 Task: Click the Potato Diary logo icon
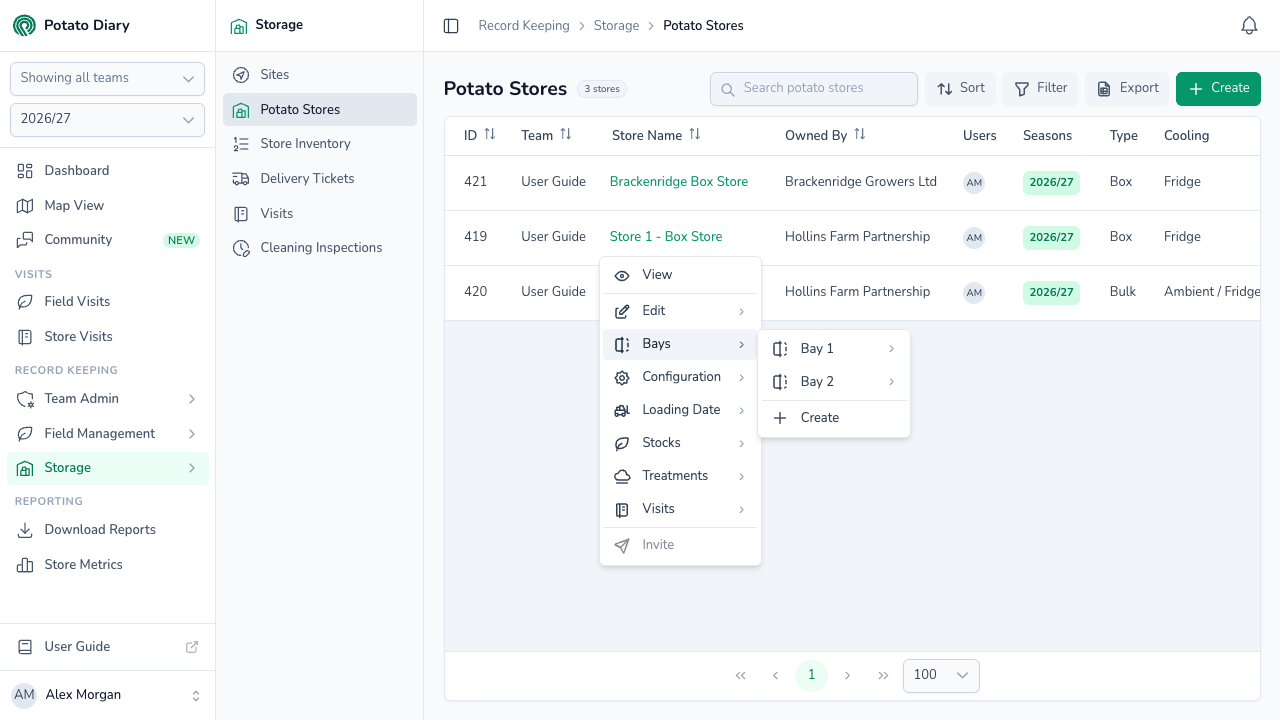coord(24,25)
